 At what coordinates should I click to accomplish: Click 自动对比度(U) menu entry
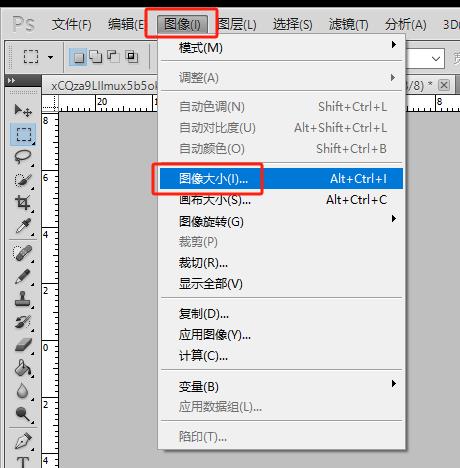click(x=282, y=128)
